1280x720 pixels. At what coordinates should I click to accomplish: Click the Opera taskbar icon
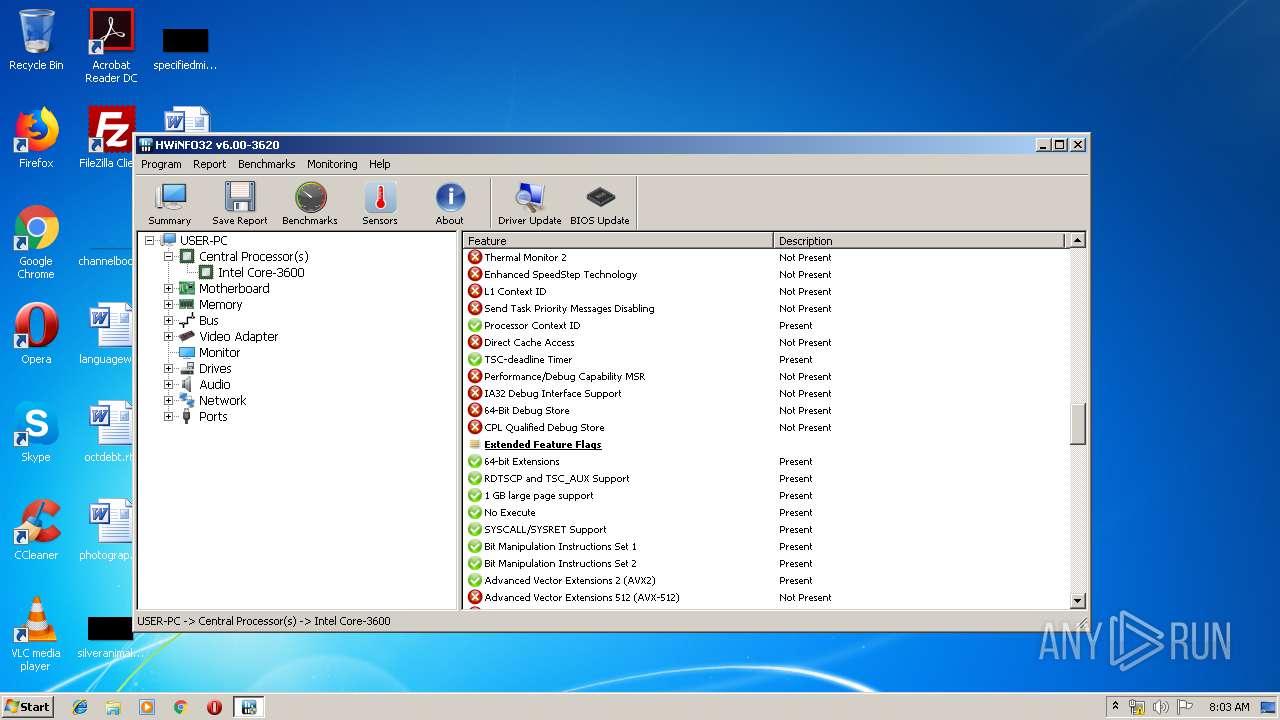click(214, 707)
